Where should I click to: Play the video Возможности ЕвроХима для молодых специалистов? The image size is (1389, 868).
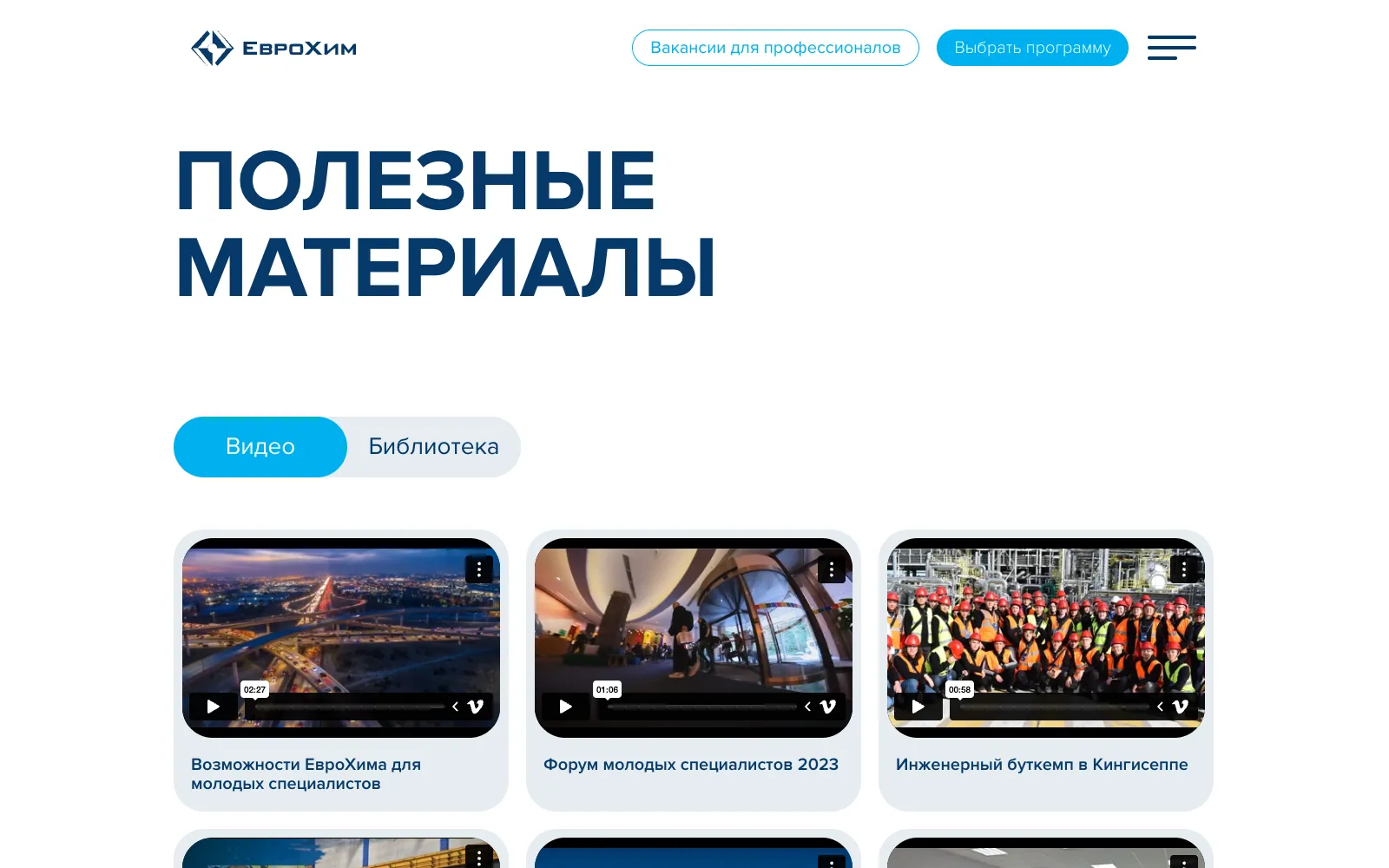[214, 707]
